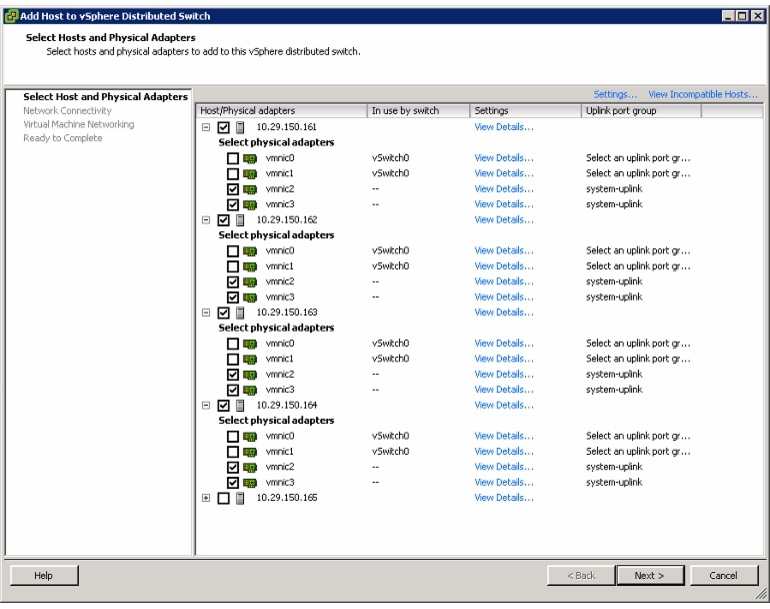770x609 pixels.
Task: Sort by Host/Physical adapters column header
Action: coord(281,111)
